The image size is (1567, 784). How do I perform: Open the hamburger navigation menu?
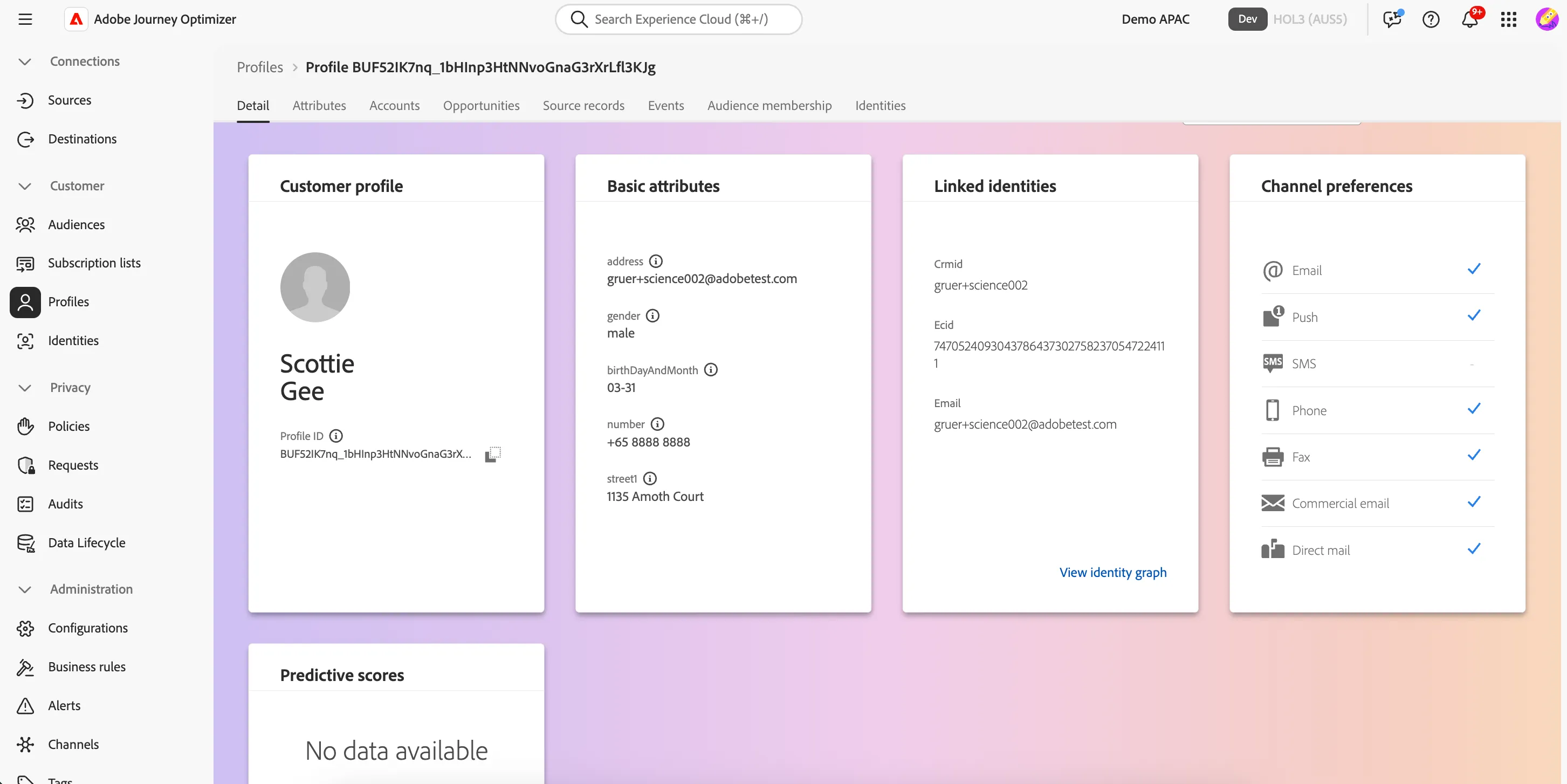[25, 19]
